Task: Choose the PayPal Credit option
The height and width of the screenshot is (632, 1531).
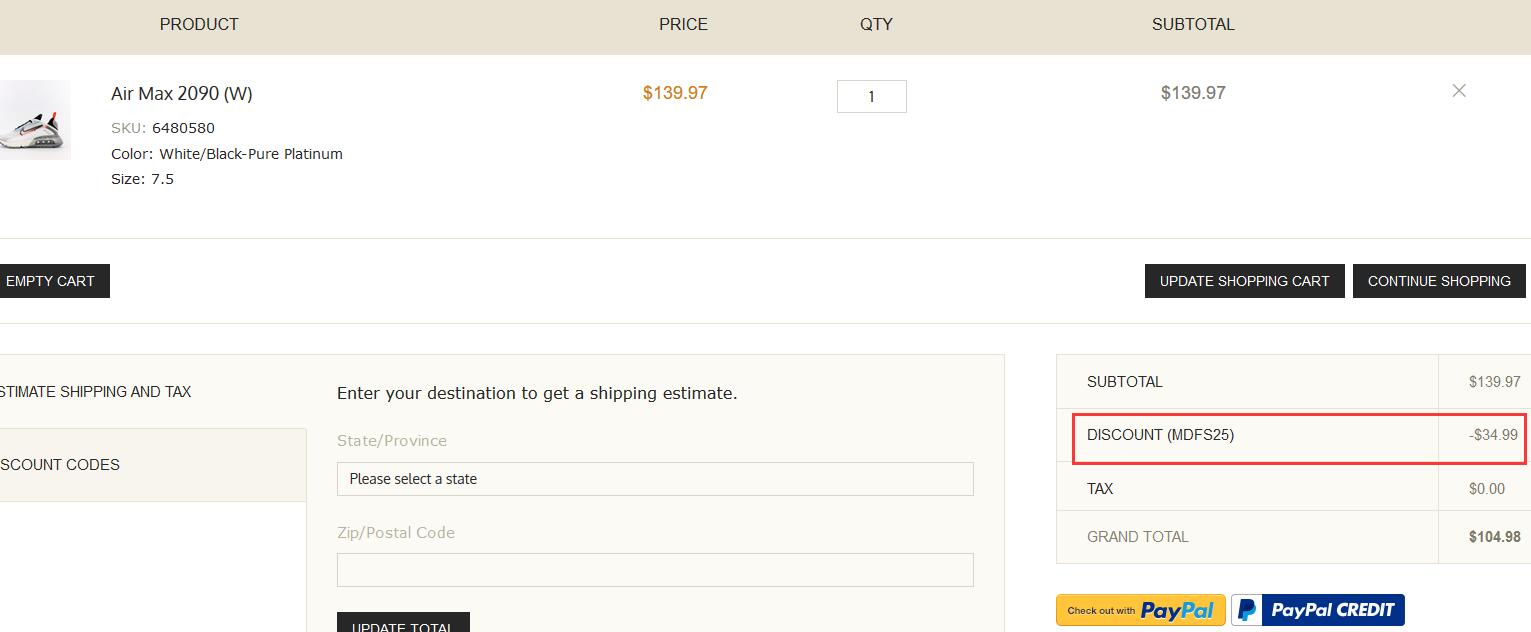Action: pos(1318,610)
